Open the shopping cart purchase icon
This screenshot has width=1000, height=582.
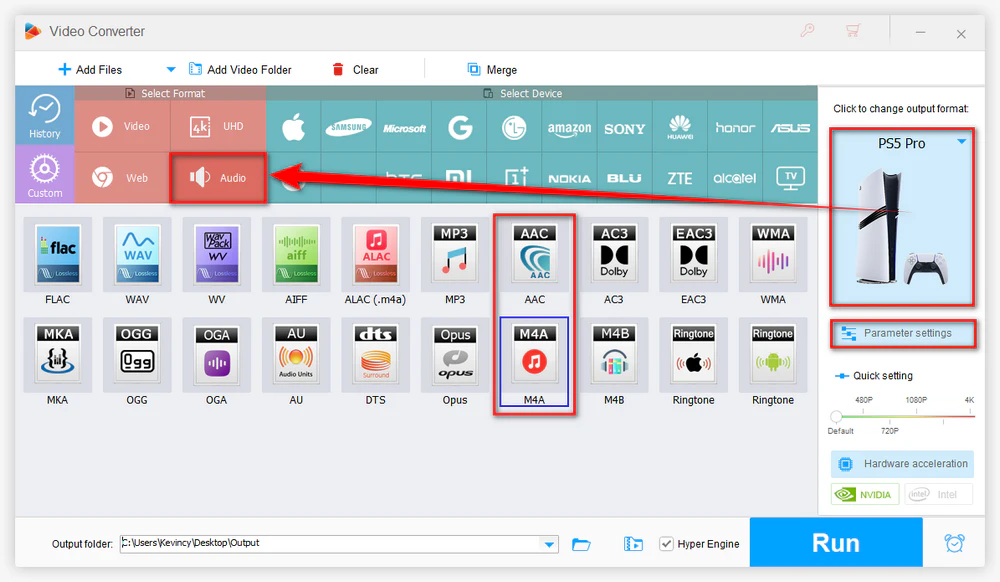853,30
